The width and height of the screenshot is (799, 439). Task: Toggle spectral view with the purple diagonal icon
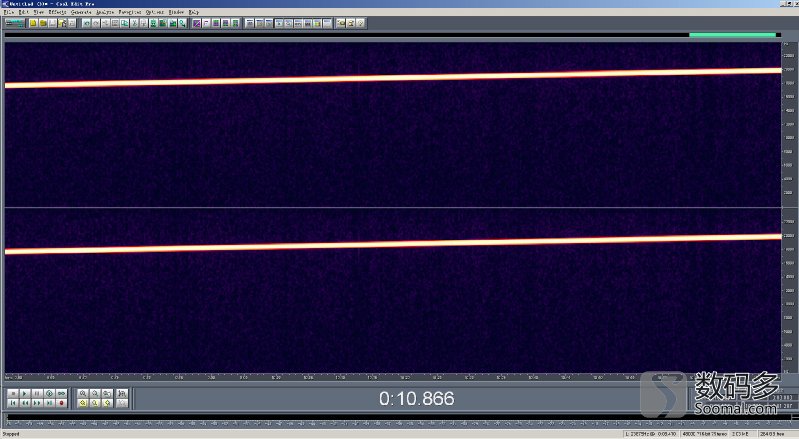pyautogui.click(x=197, y=23)
